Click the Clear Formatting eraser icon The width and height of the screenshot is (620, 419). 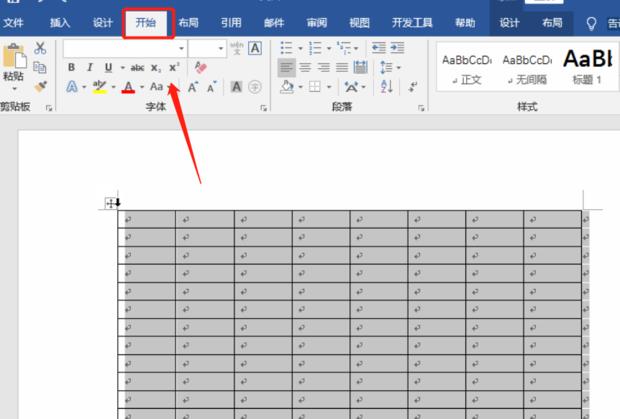click(x=200, y=67)
